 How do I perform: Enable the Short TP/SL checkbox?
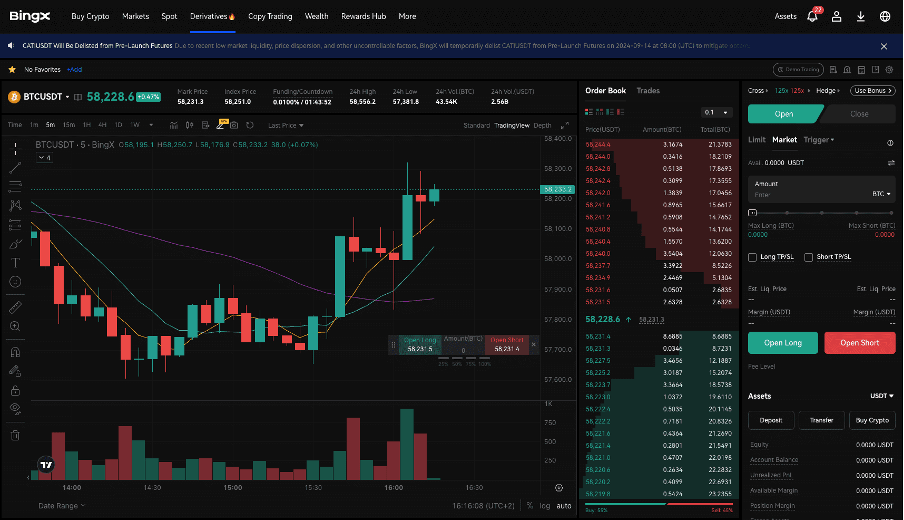tap(808, 257)
